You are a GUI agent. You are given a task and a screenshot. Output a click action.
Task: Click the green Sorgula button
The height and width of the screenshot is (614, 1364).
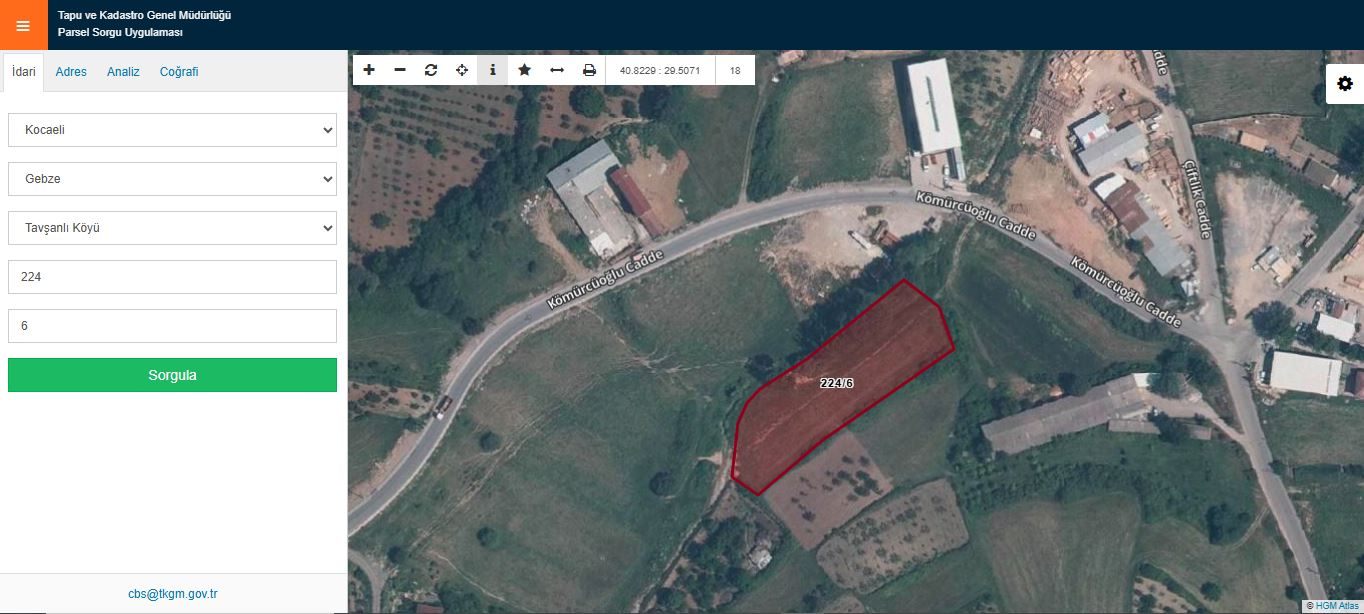(x=172, y=375)
